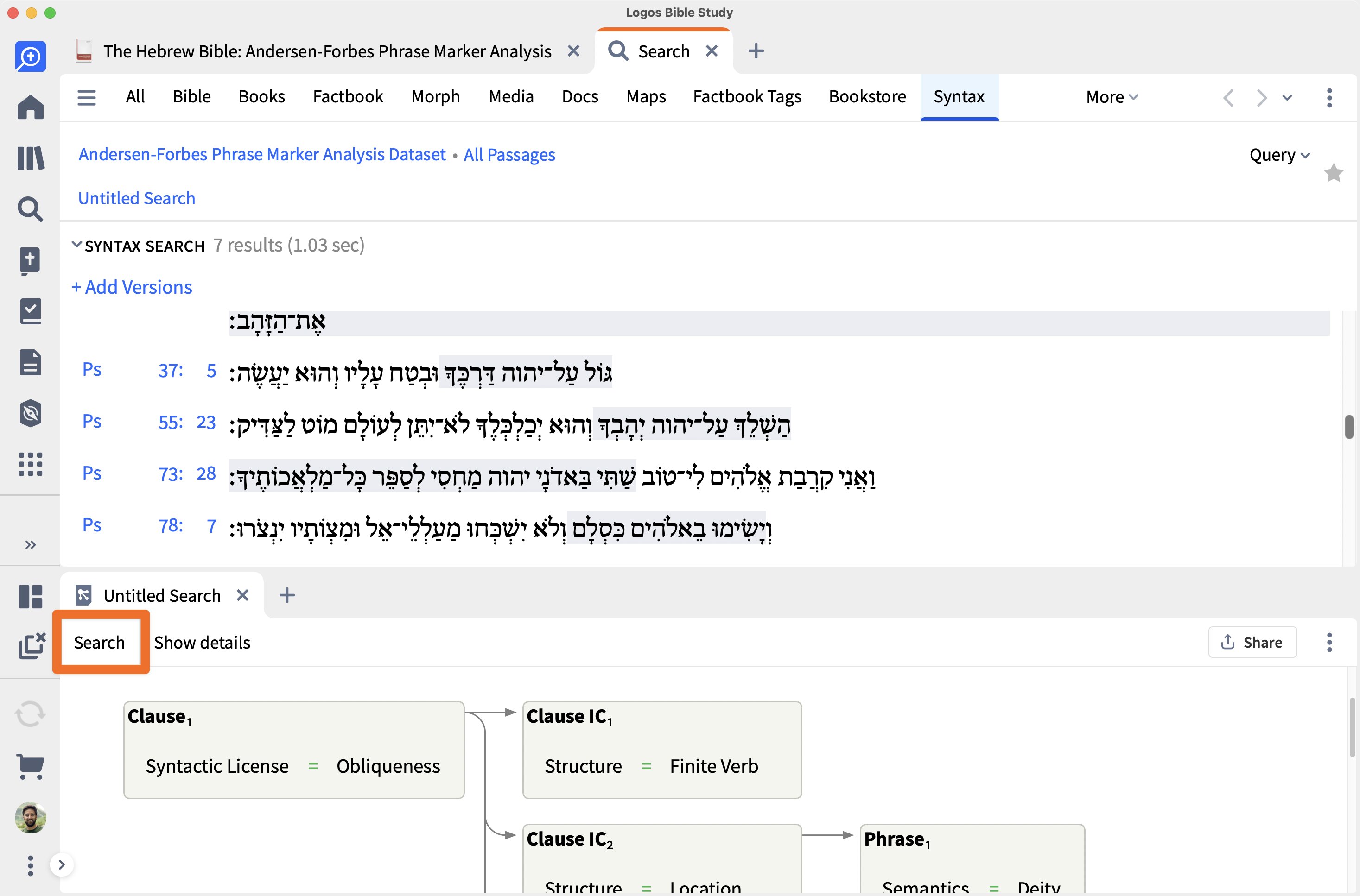Open the Ps 73:28 result
The width and height of the screenshot is (1360, 896).
point(149,474)
